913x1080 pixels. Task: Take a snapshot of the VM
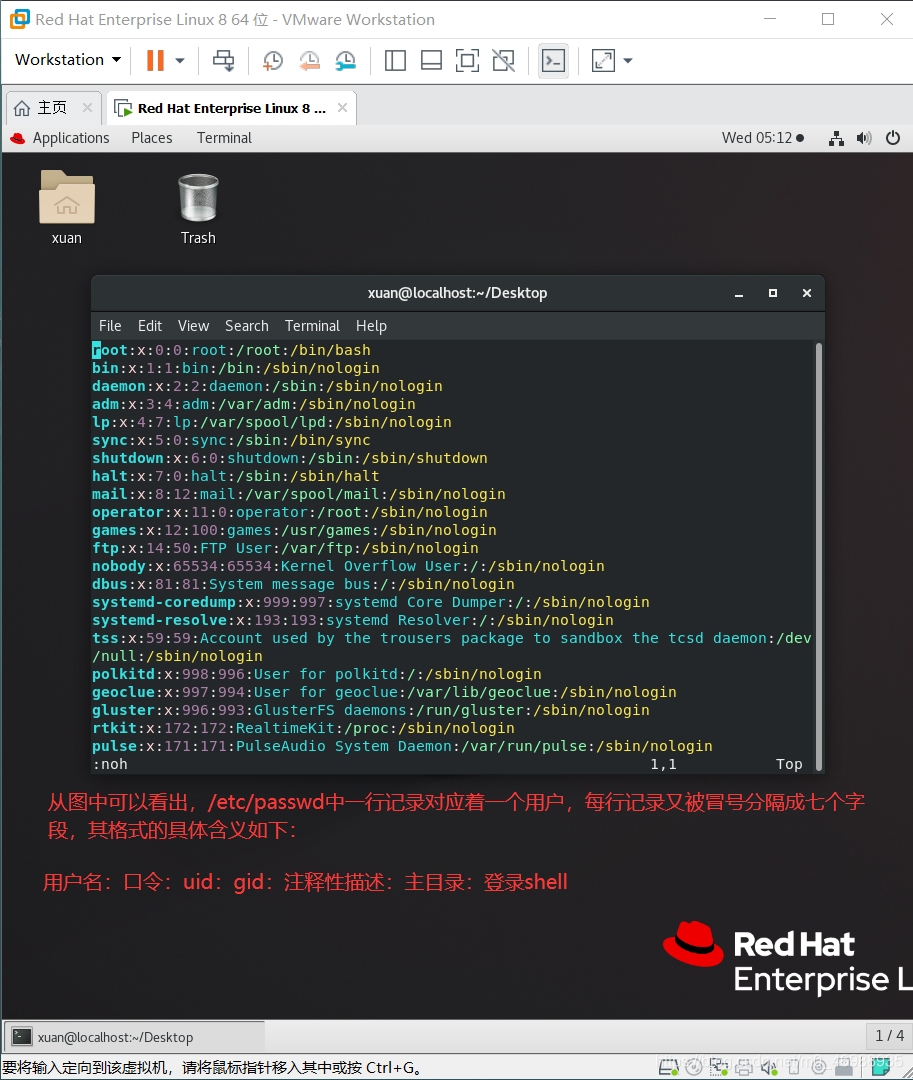tap(273, 61)
